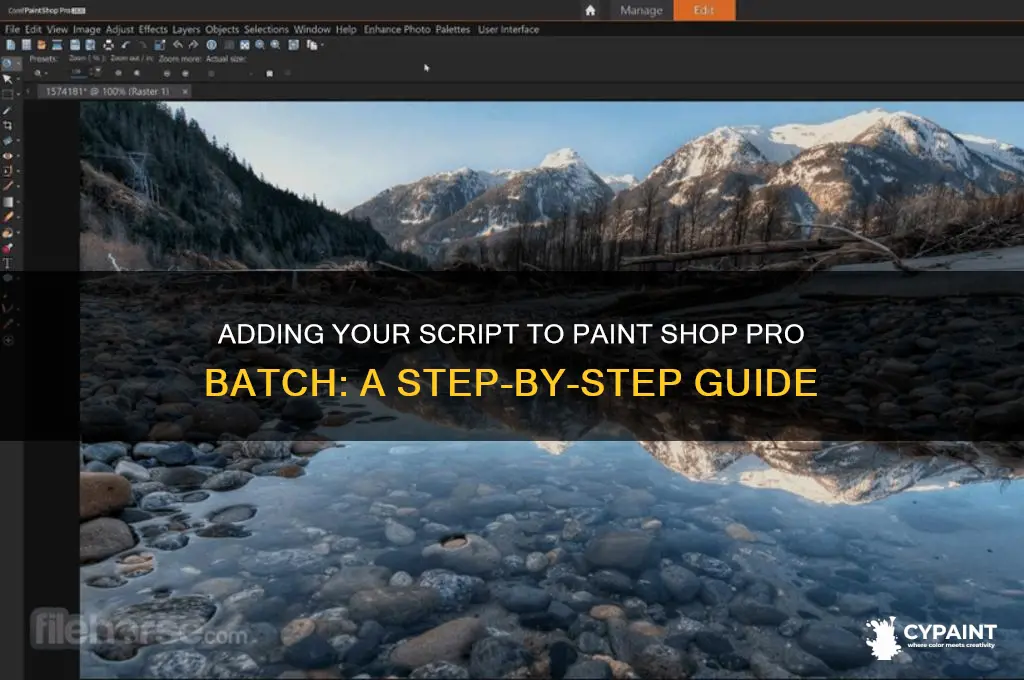The width and height of the screenshot is (1024, 680).
Task: Select the pink Flood Fill tool
Action: pyautogui.click(x=7, y=248)
